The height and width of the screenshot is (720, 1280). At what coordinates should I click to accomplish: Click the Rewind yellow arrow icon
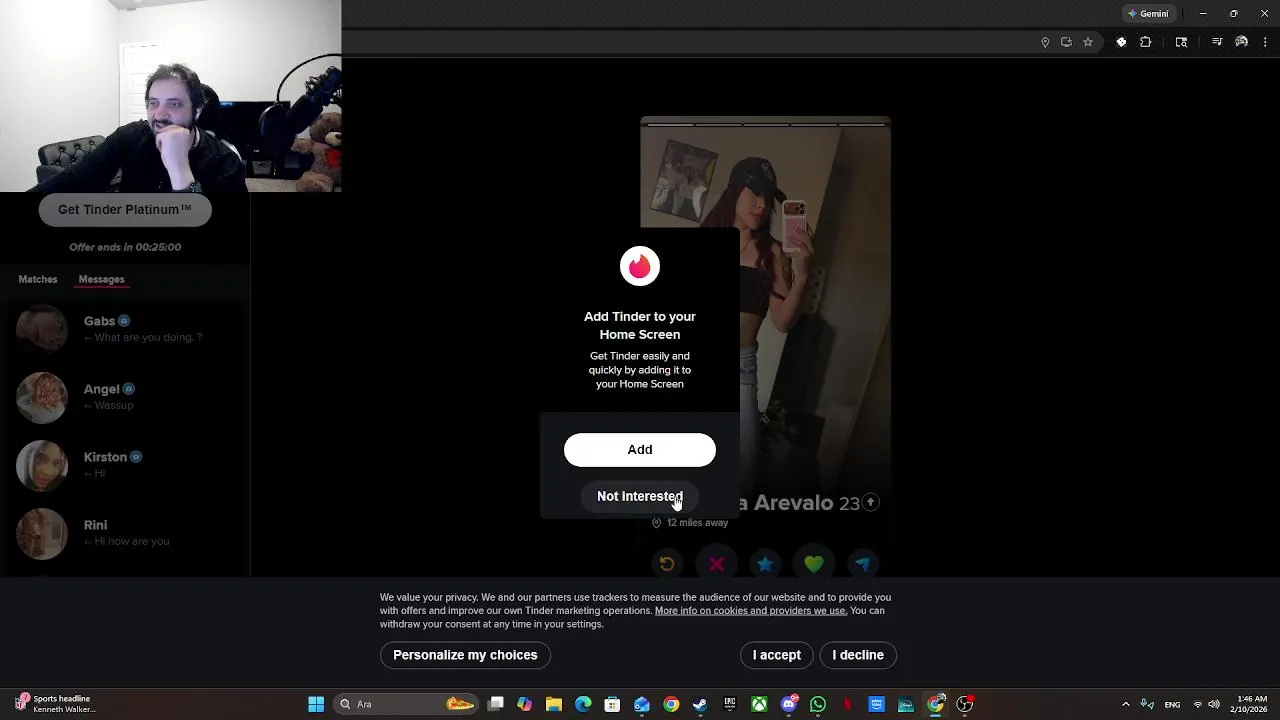[x=667, y=564]
